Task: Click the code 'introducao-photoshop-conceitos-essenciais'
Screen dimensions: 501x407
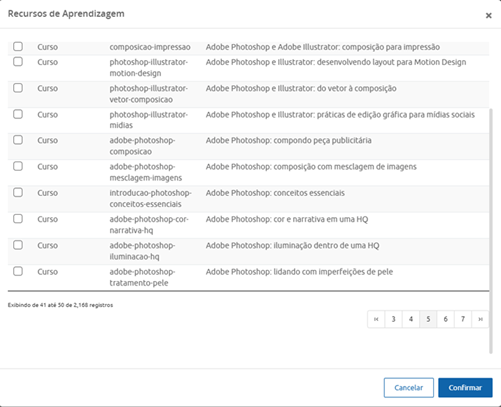Action: [150, 198]
